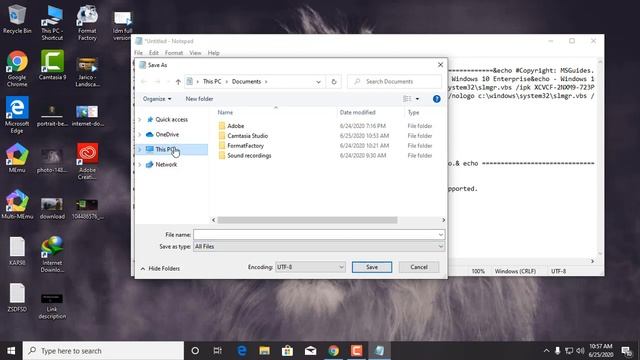Open the Microsoft Edge desktop shortcut
The width and height of the screenshot is (640, 360).
[x=17, y=115]
